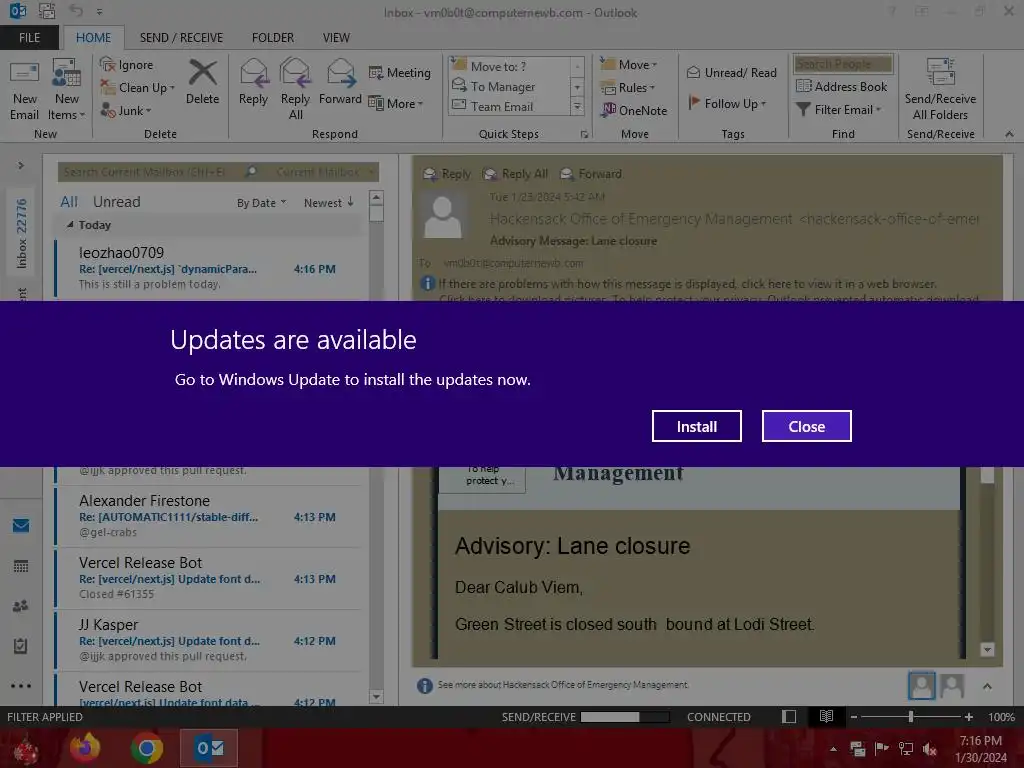Image resolution: width=1024 pixels, height=768 pixels.
Task: Delete the selected message
Action: [202, 82]
